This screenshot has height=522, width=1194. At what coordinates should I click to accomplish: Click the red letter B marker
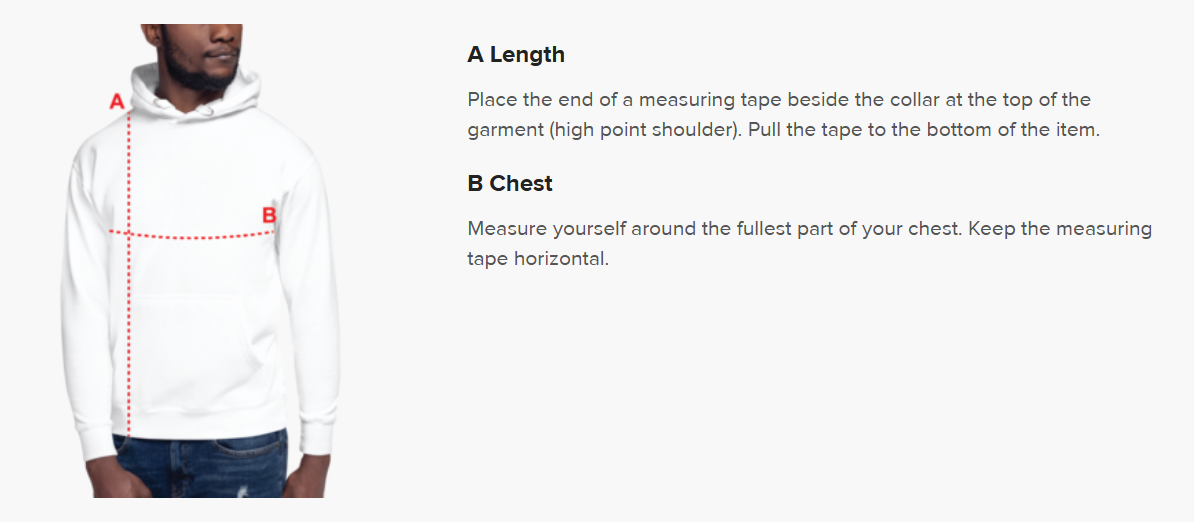pyautogui.click(x=268, y=215)
